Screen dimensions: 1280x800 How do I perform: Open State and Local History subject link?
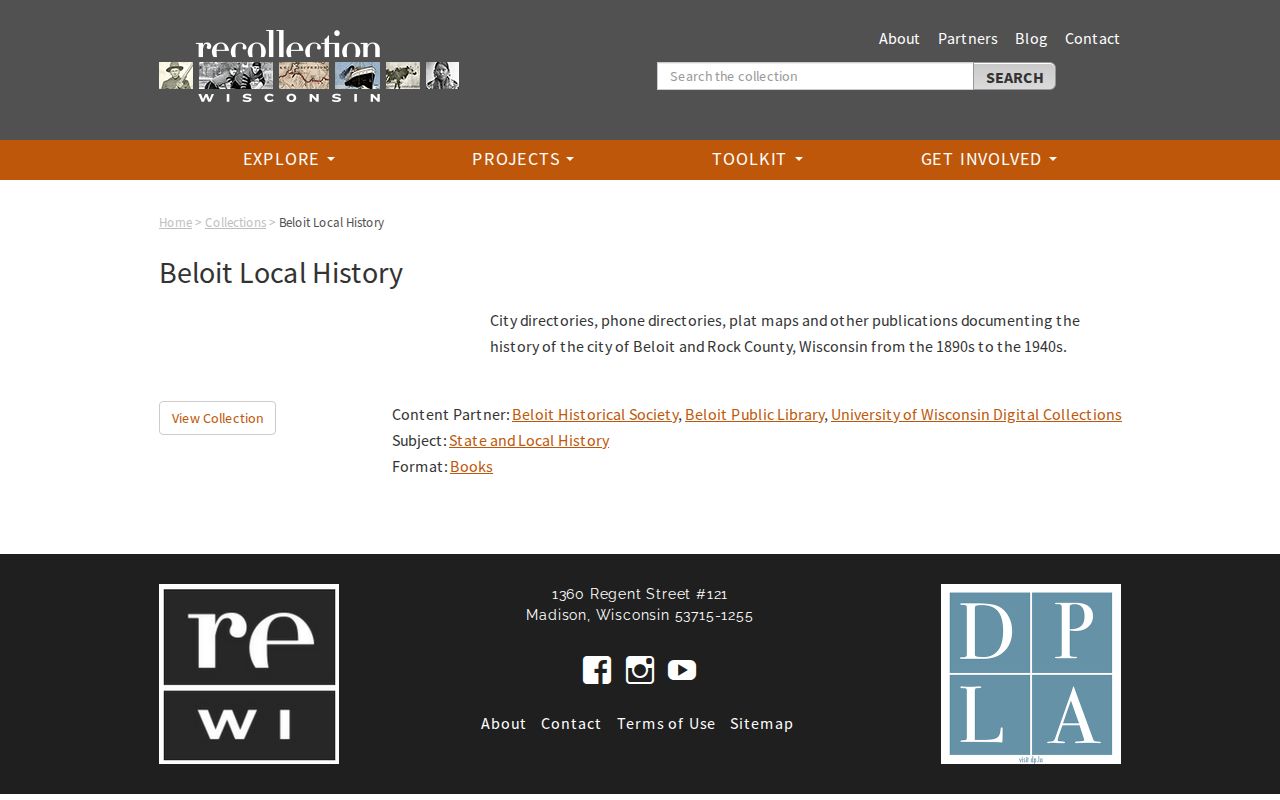(529, 440)
